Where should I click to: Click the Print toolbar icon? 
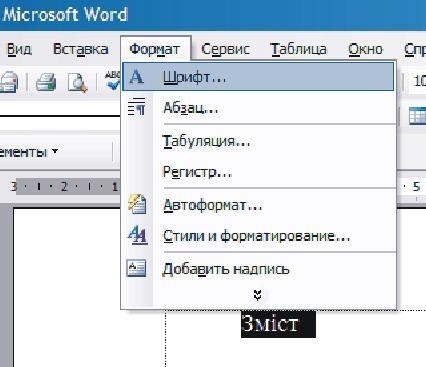46,82
